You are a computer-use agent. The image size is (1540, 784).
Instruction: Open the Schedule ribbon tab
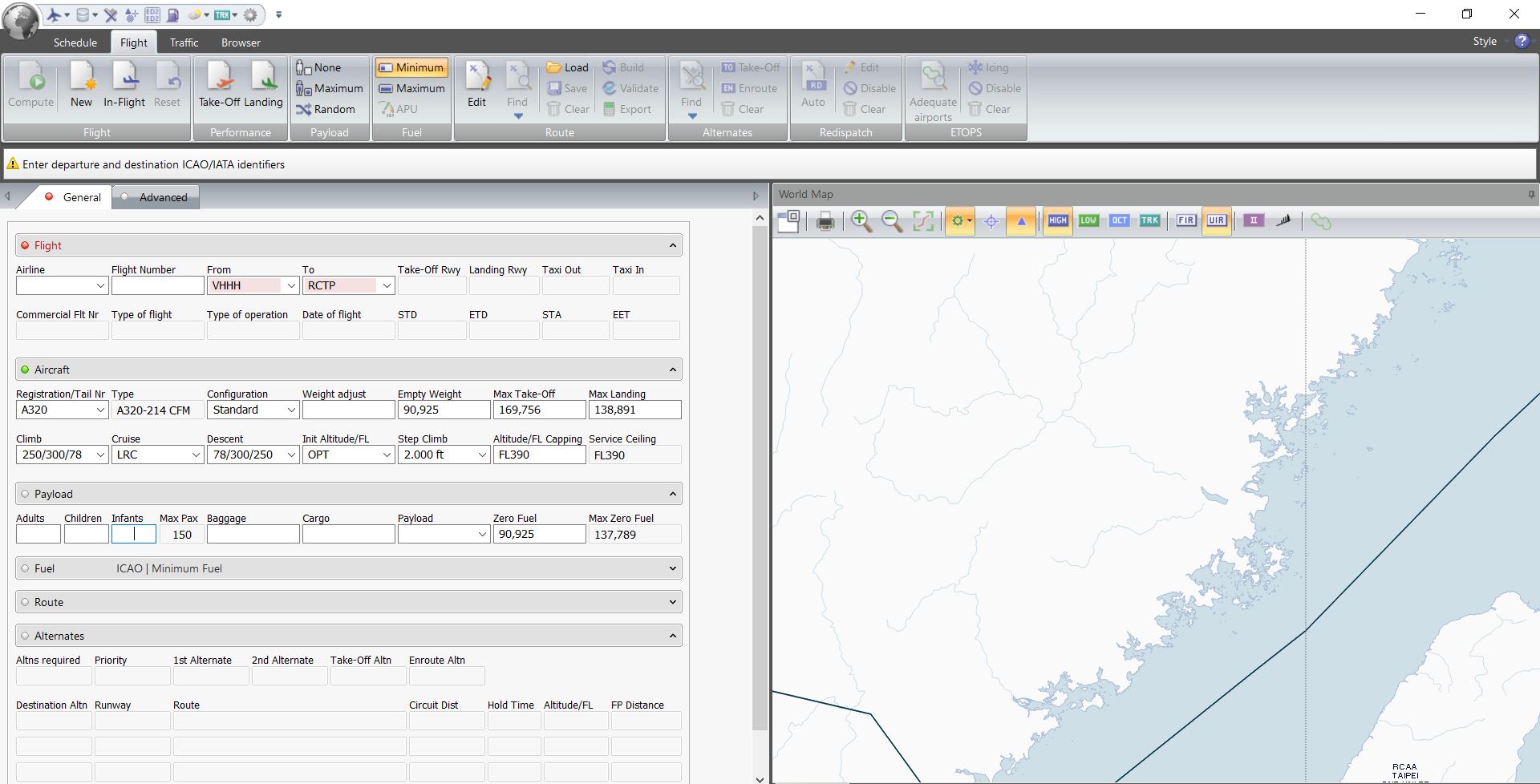click(75, 42)
